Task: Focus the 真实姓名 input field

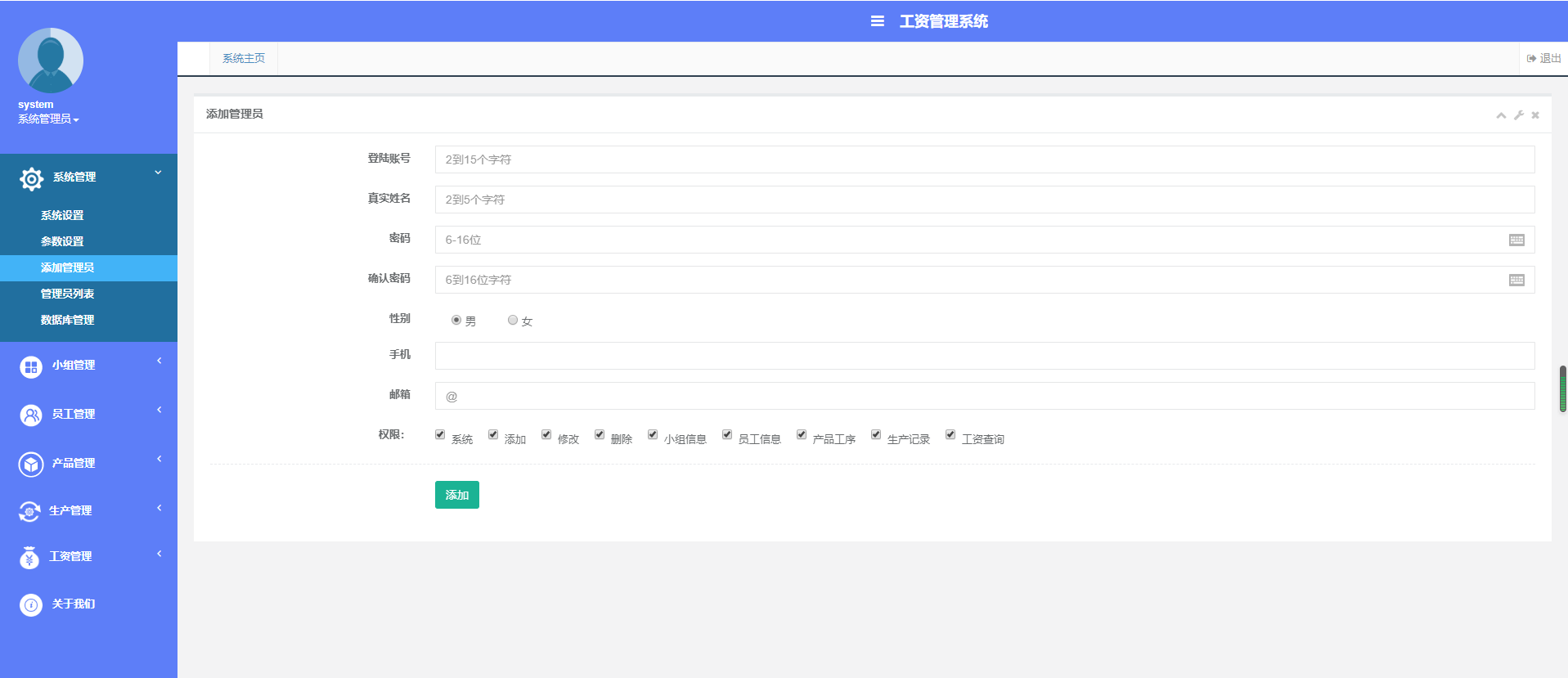Action: point(985,200)
